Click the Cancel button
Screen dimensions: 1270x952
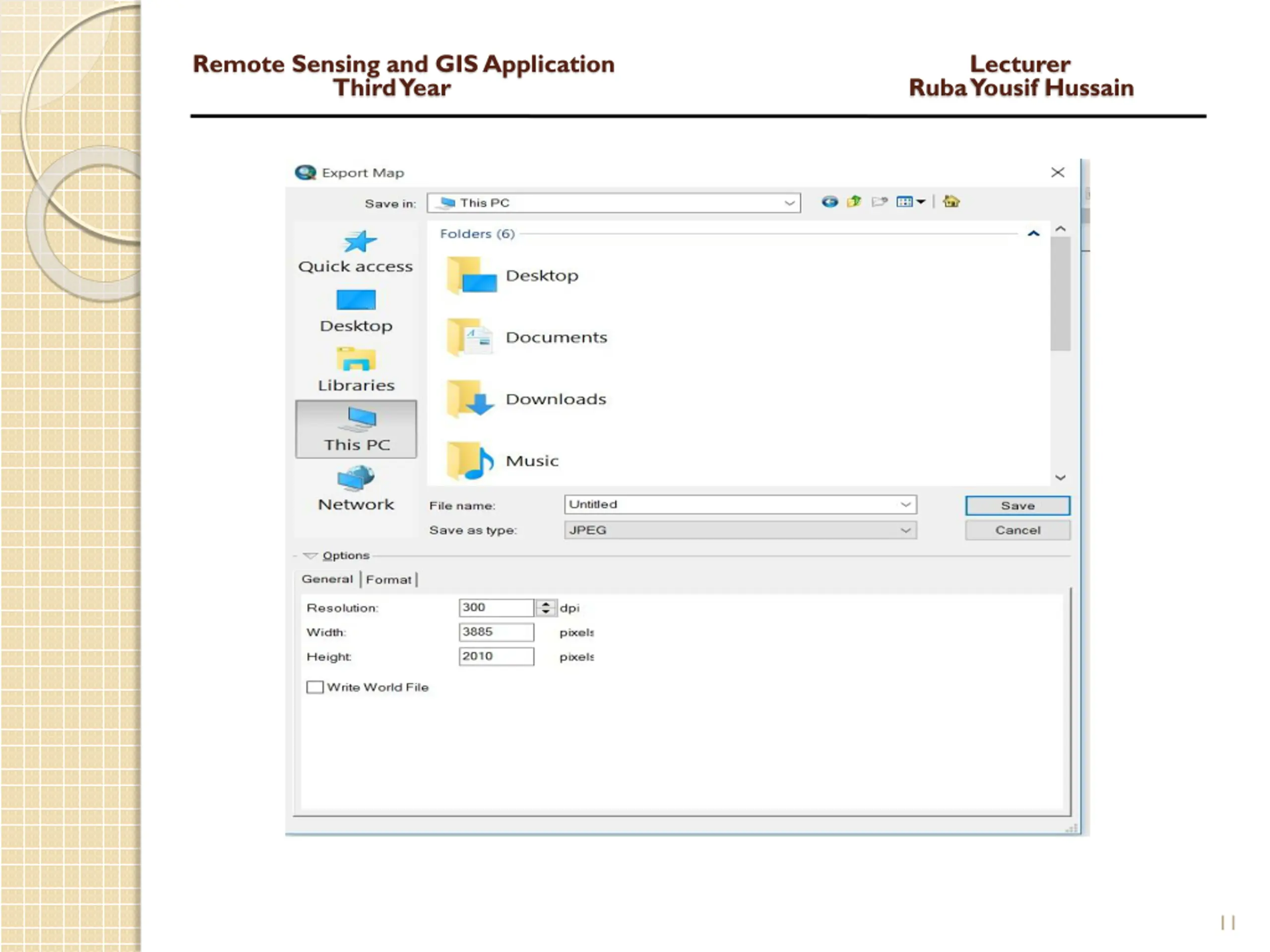tap(1017, 530)
